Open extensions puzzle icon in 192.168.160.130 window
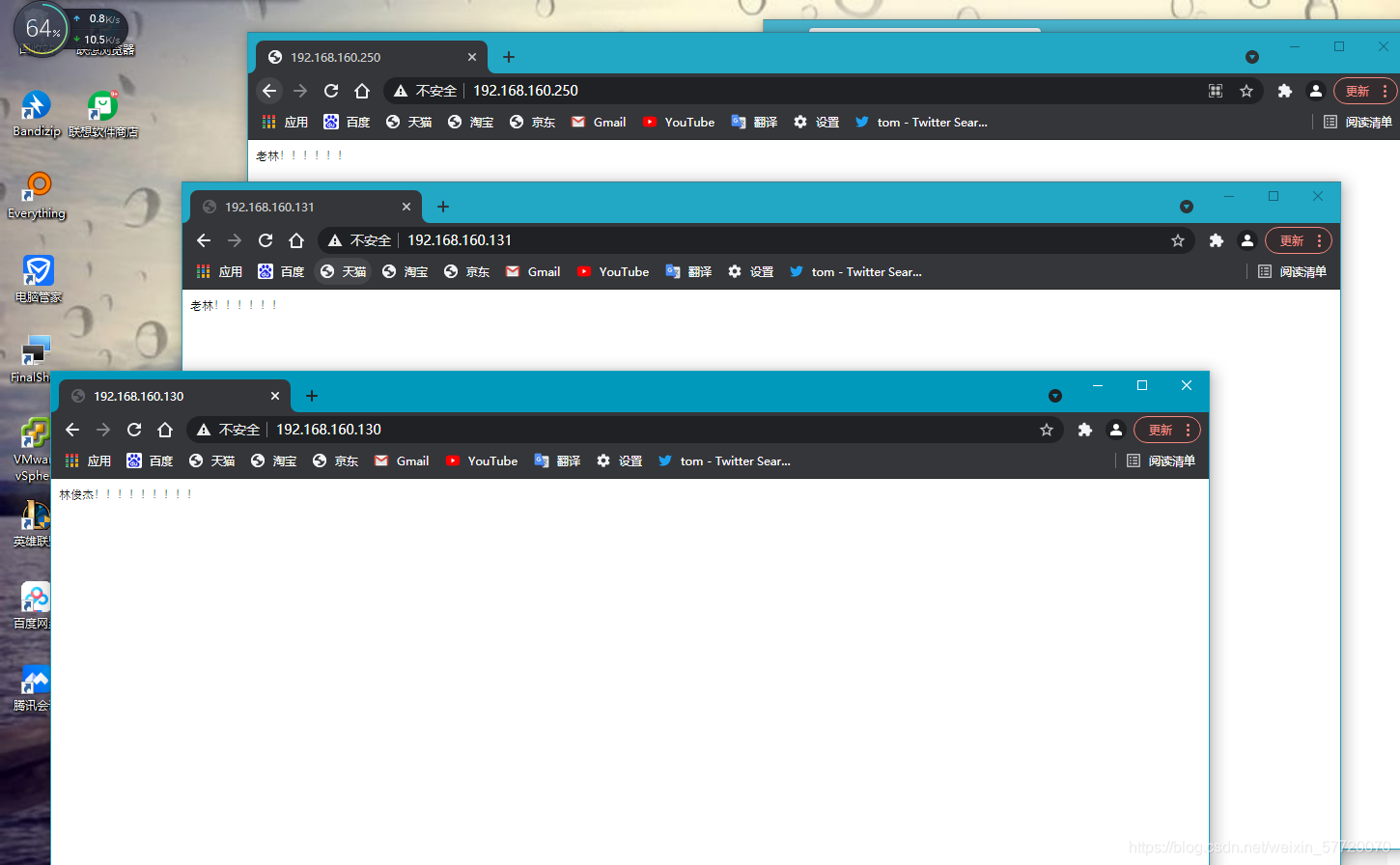The width and height of the screenshot is (1400, 865). click(1085, 430)
